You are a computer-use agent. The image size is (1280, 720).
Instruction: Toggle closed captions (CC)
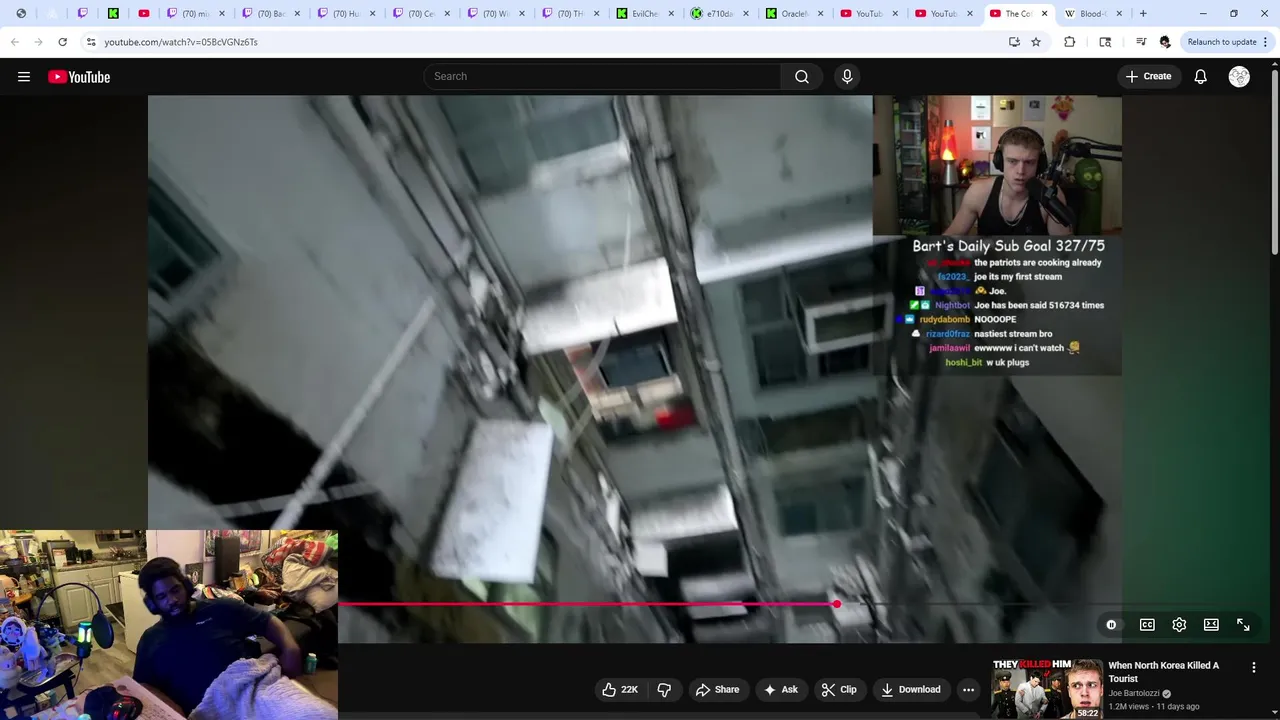pyautogui.click(x=1147, y=624)
